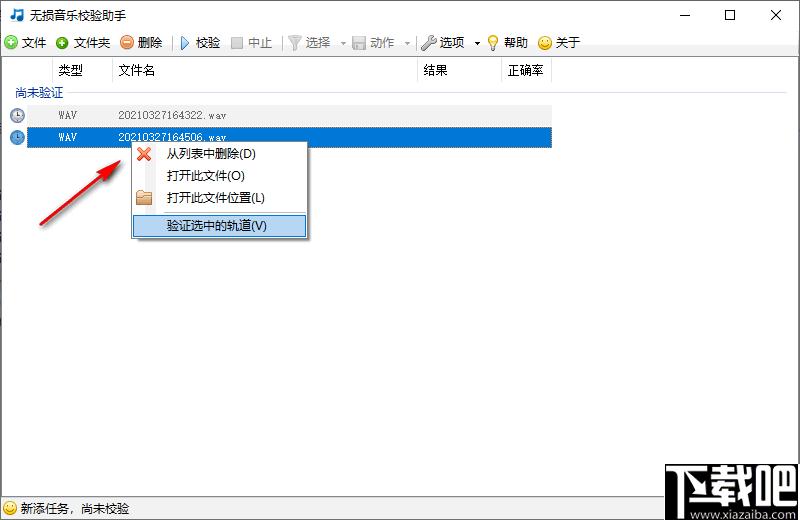
Task: Click the grey 中止 stop icon
Action: pos(237,43)
